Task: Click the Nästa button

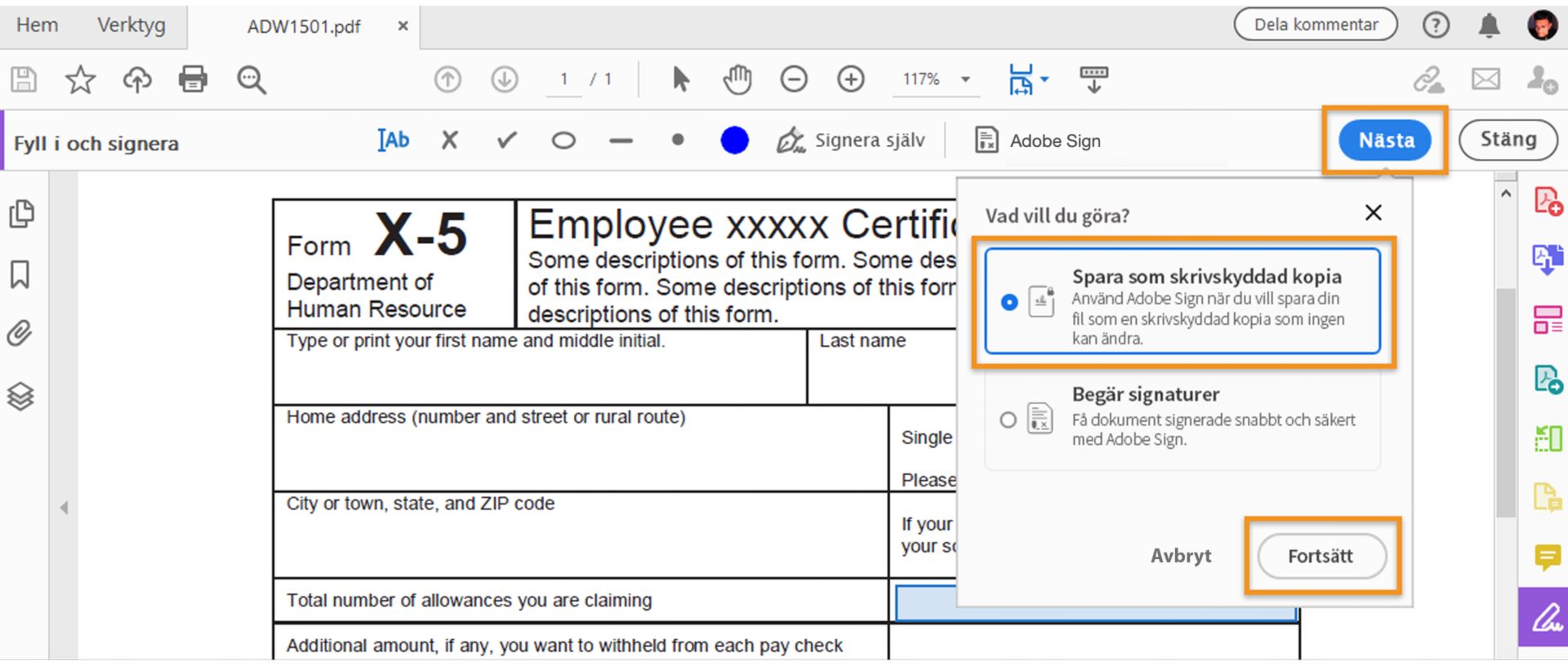Action: click(1386, 140)
